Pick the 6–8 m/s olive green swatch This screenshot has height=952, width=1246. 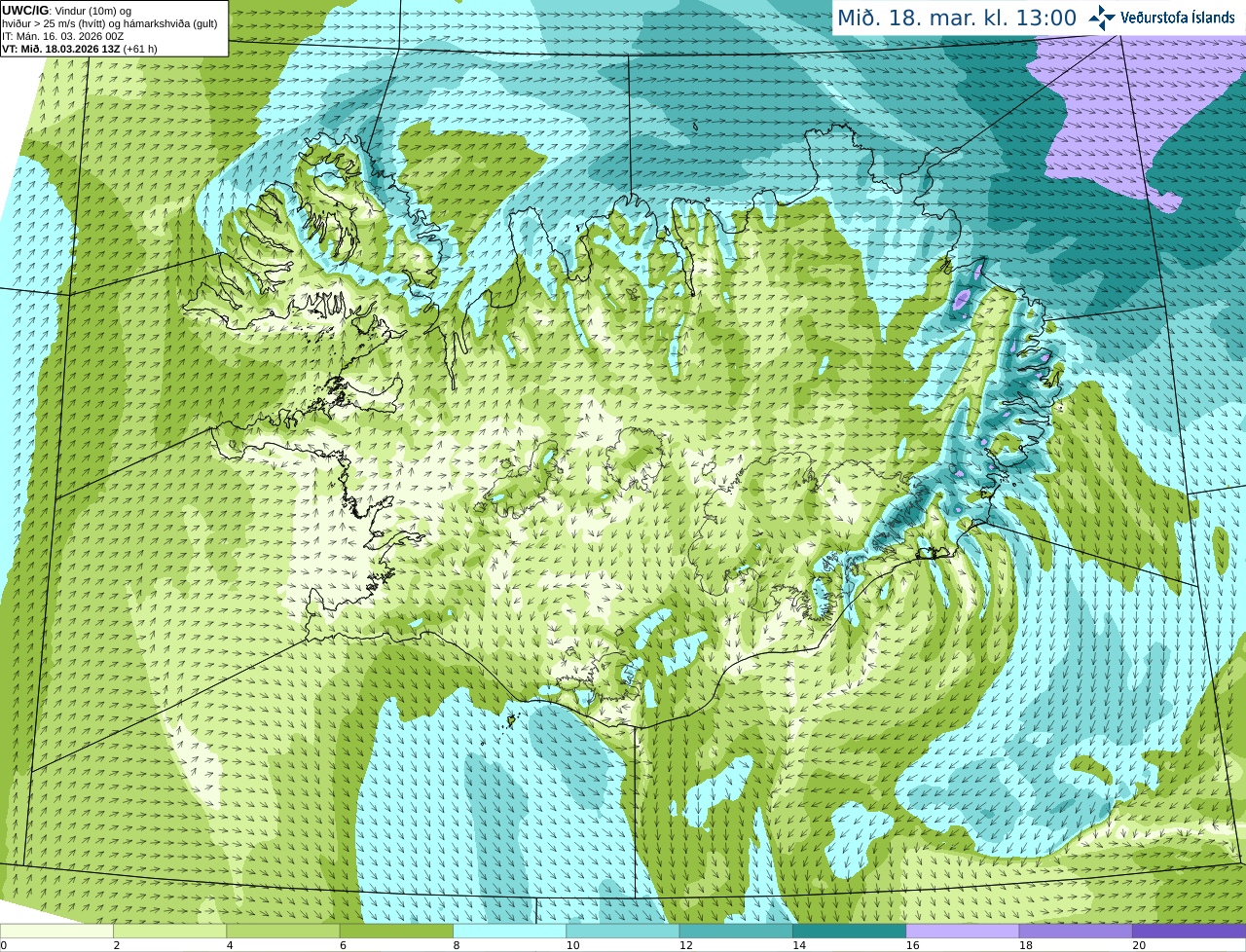point(396,931)
